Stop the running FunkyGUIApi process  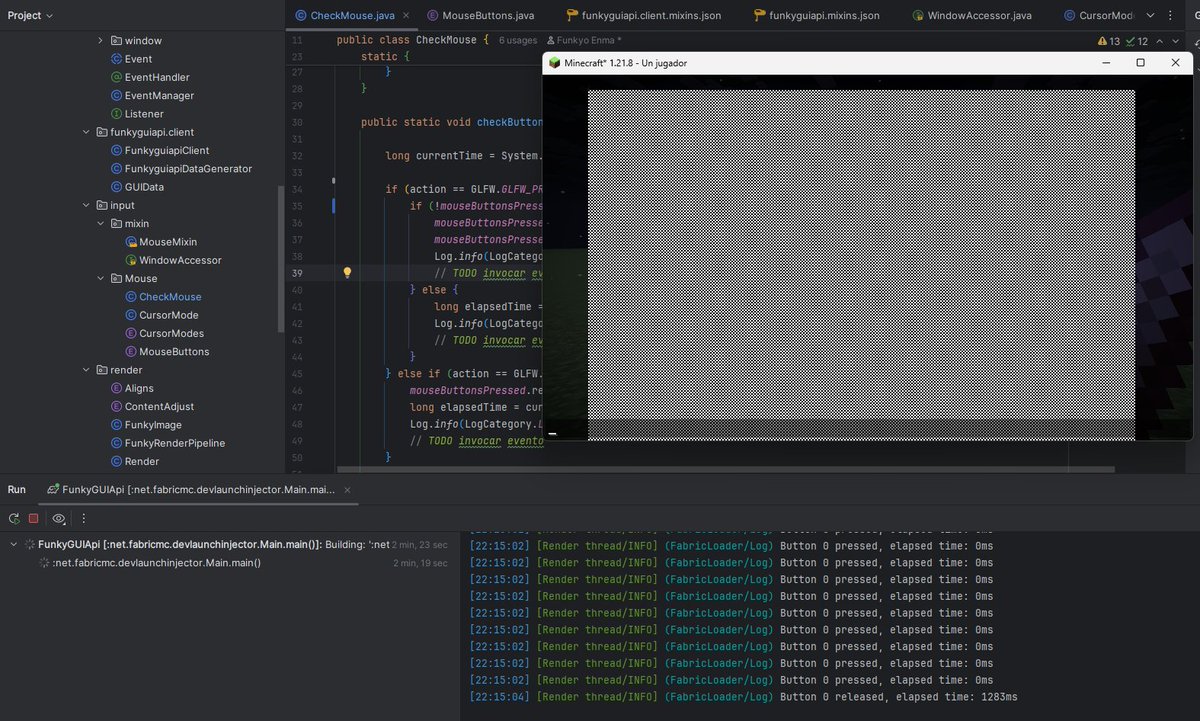pyautogui.click(x=33, y=518)
